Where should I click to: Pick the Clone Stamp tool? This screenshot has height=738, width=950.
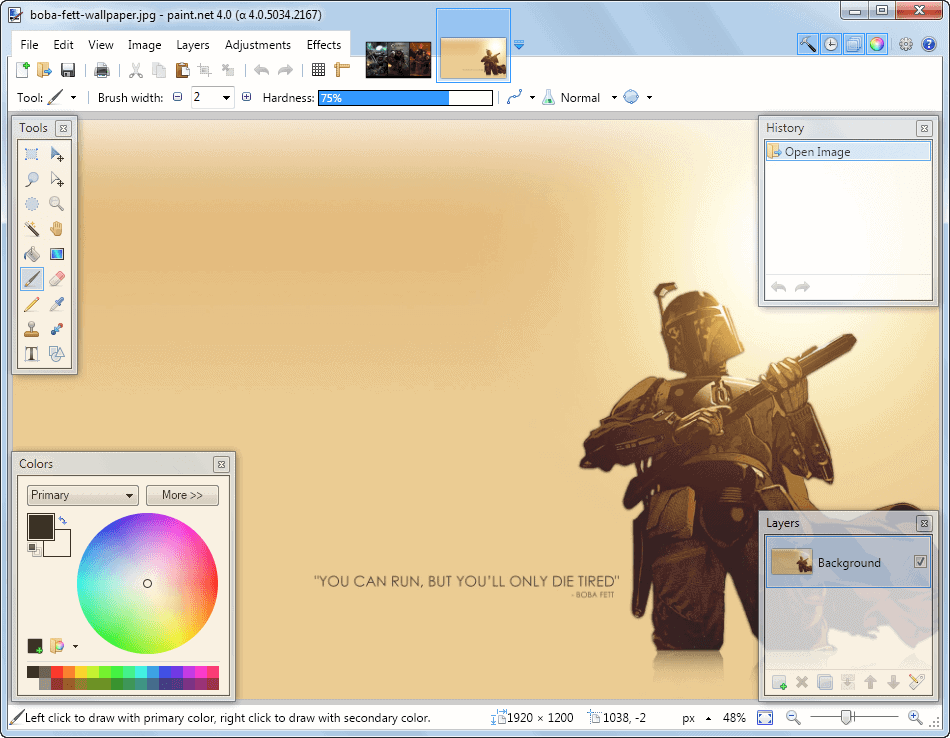(x=31, y=328)
